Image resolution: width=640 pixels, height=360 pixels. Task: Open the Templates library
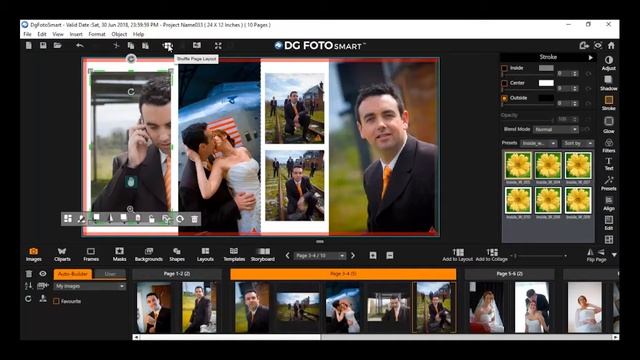click(234, 254)
